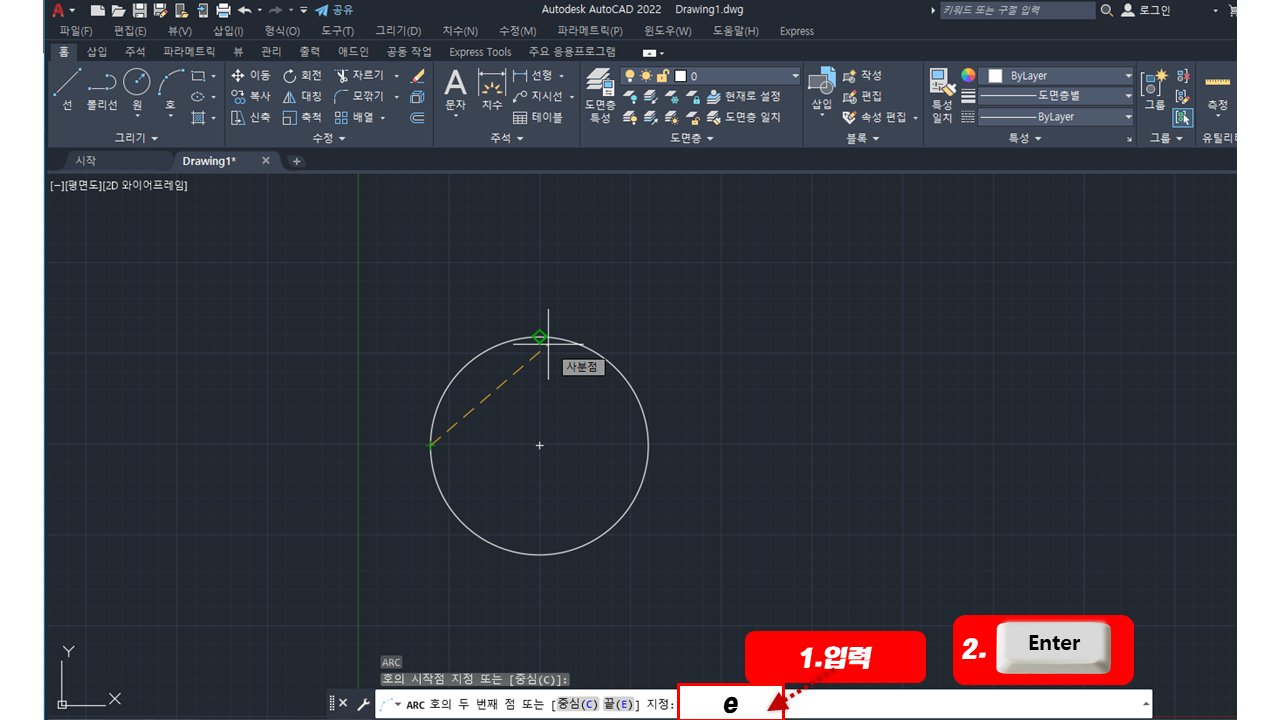Click the 작성 (Create block) button

(x=863, y=76)
